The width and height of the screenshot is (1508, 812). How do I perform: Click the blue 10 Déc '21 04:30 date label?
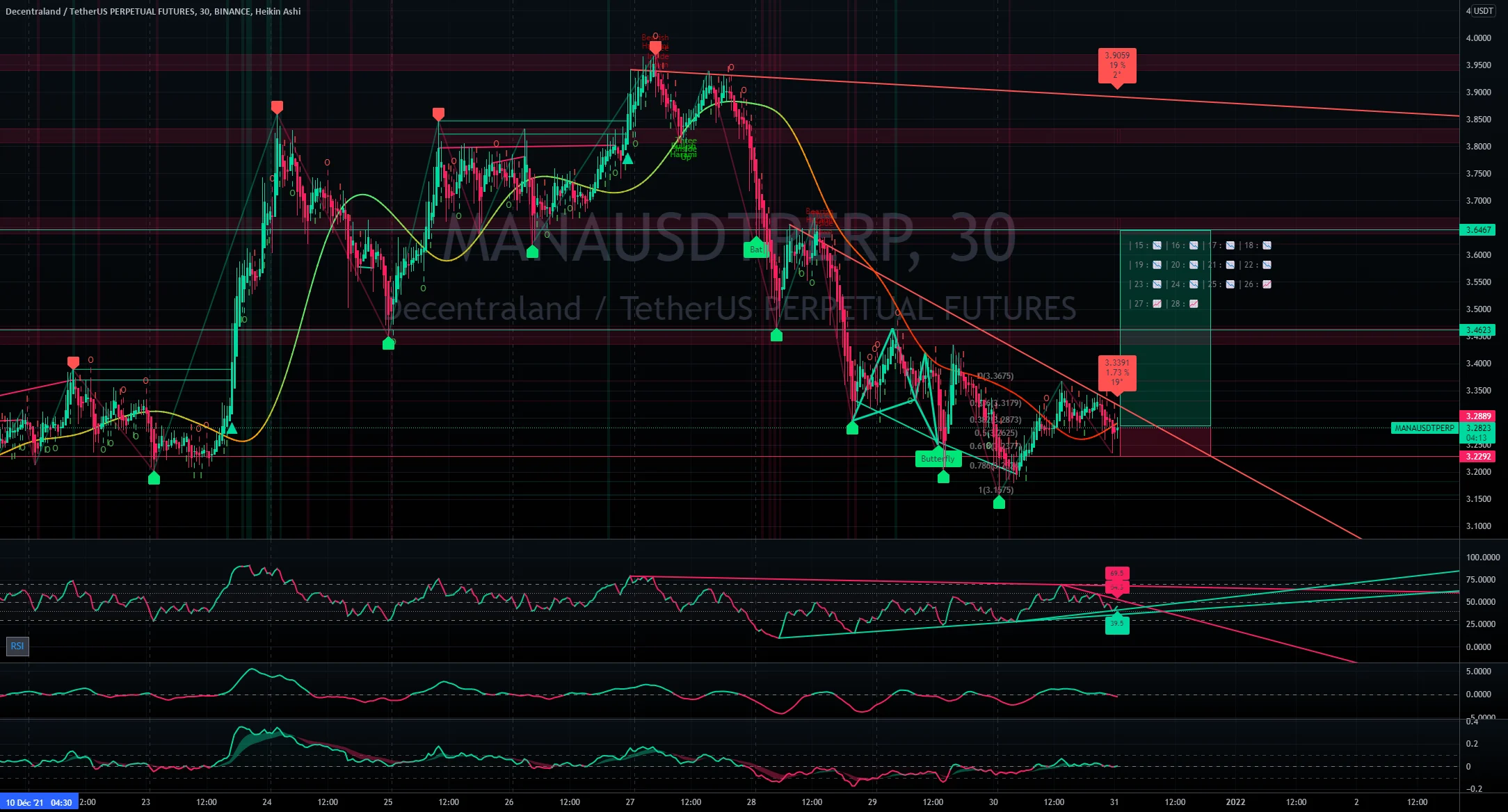pyautogui.click(x=39, y=802)
